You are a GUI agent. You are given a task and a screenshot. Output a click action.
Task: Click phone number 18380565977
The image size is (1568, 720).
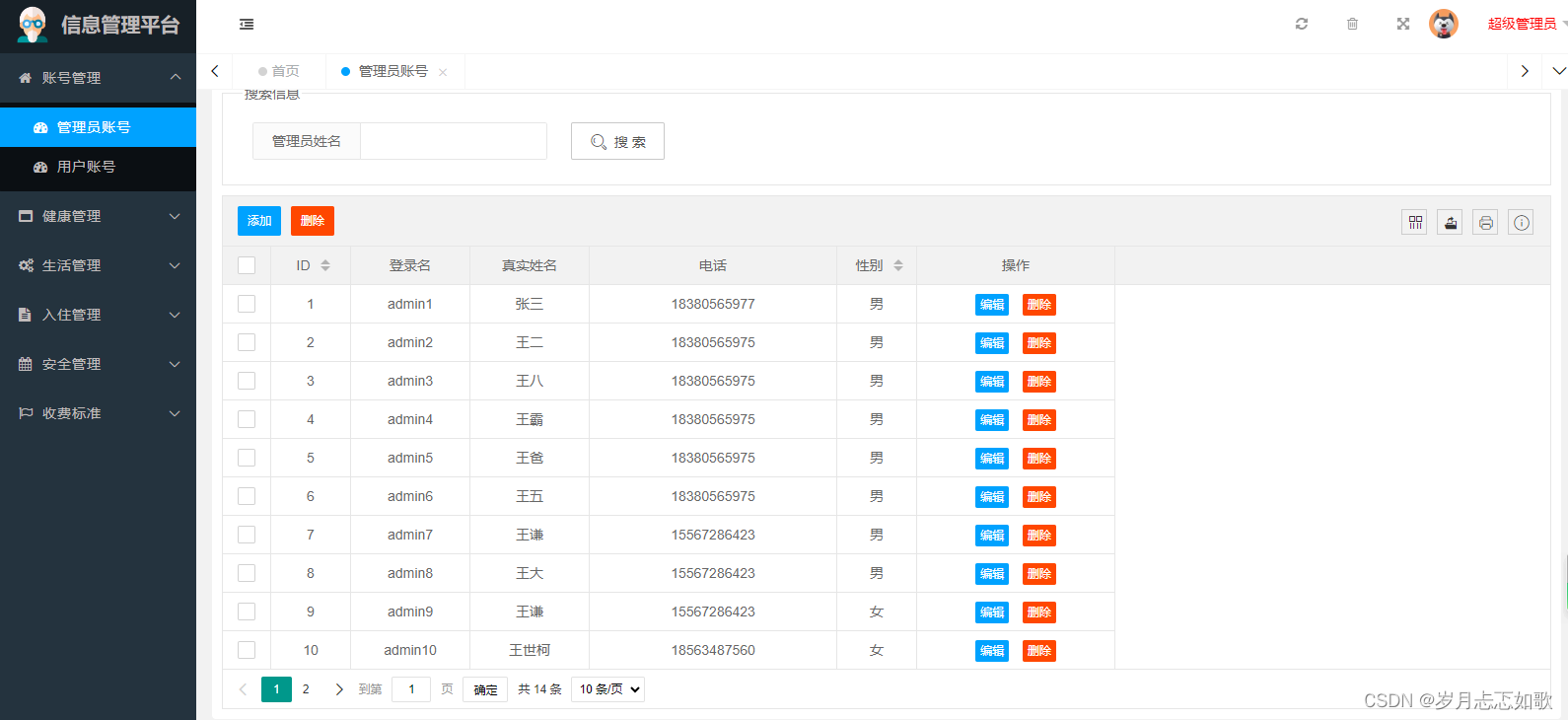tap(713, 304)
